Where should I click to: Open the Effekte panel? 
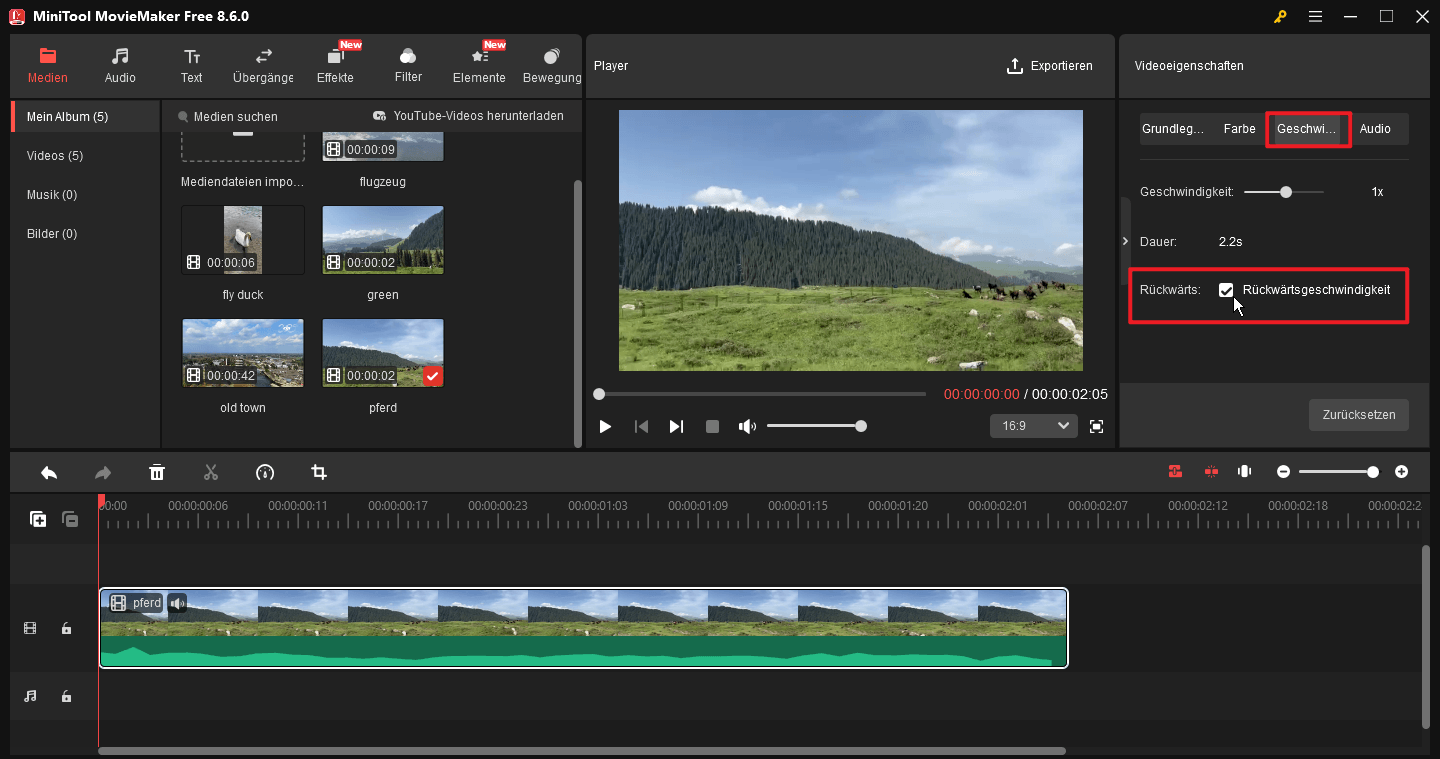pyautogui.click(x=335, y=64)
